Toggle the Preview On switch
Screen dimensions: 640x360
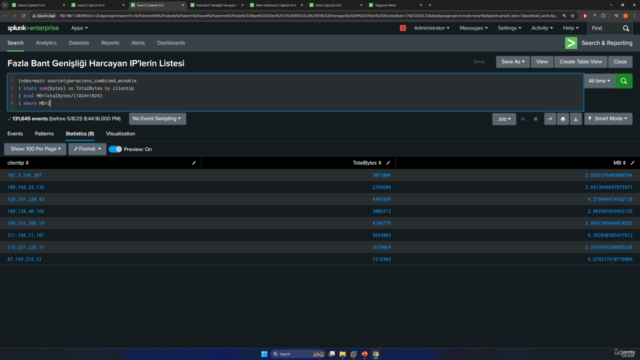tap(115, 149)
